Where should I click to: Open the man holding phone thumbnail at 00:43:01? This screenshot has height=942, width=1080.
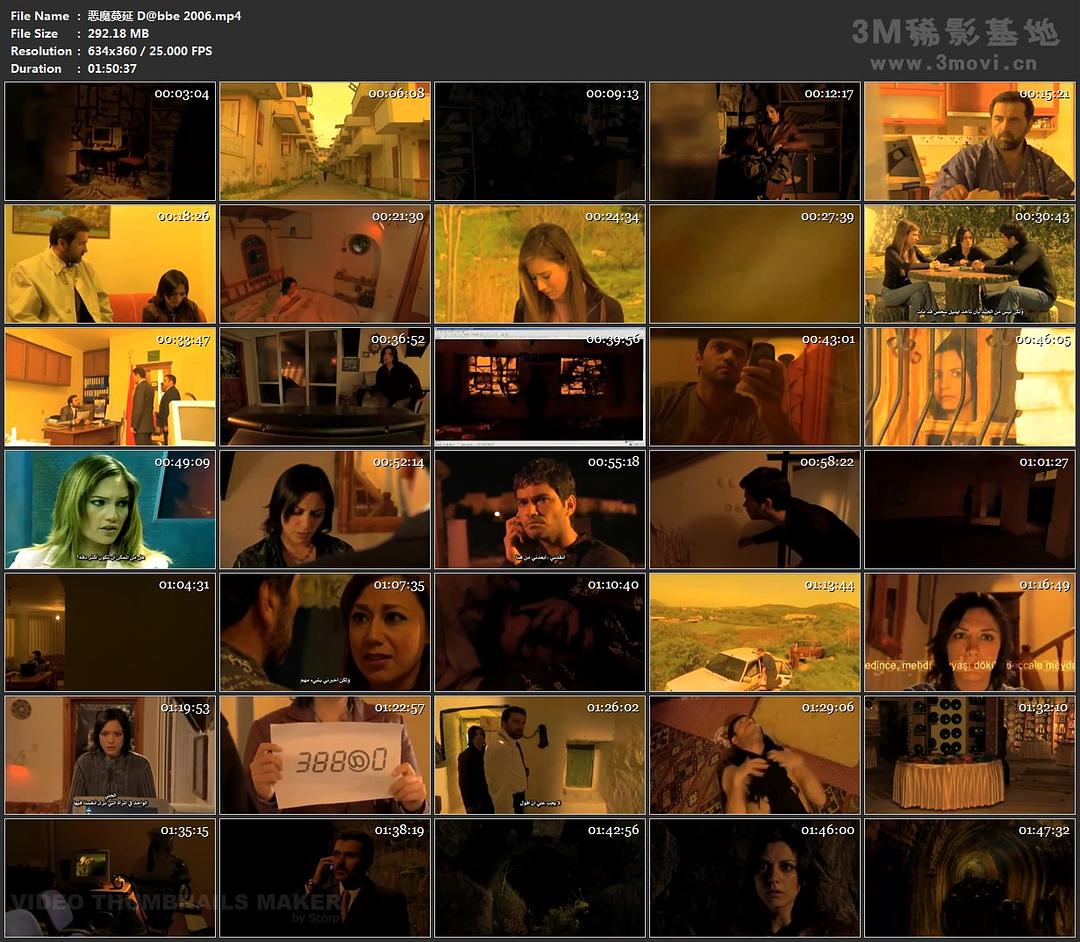pos(754,386)
